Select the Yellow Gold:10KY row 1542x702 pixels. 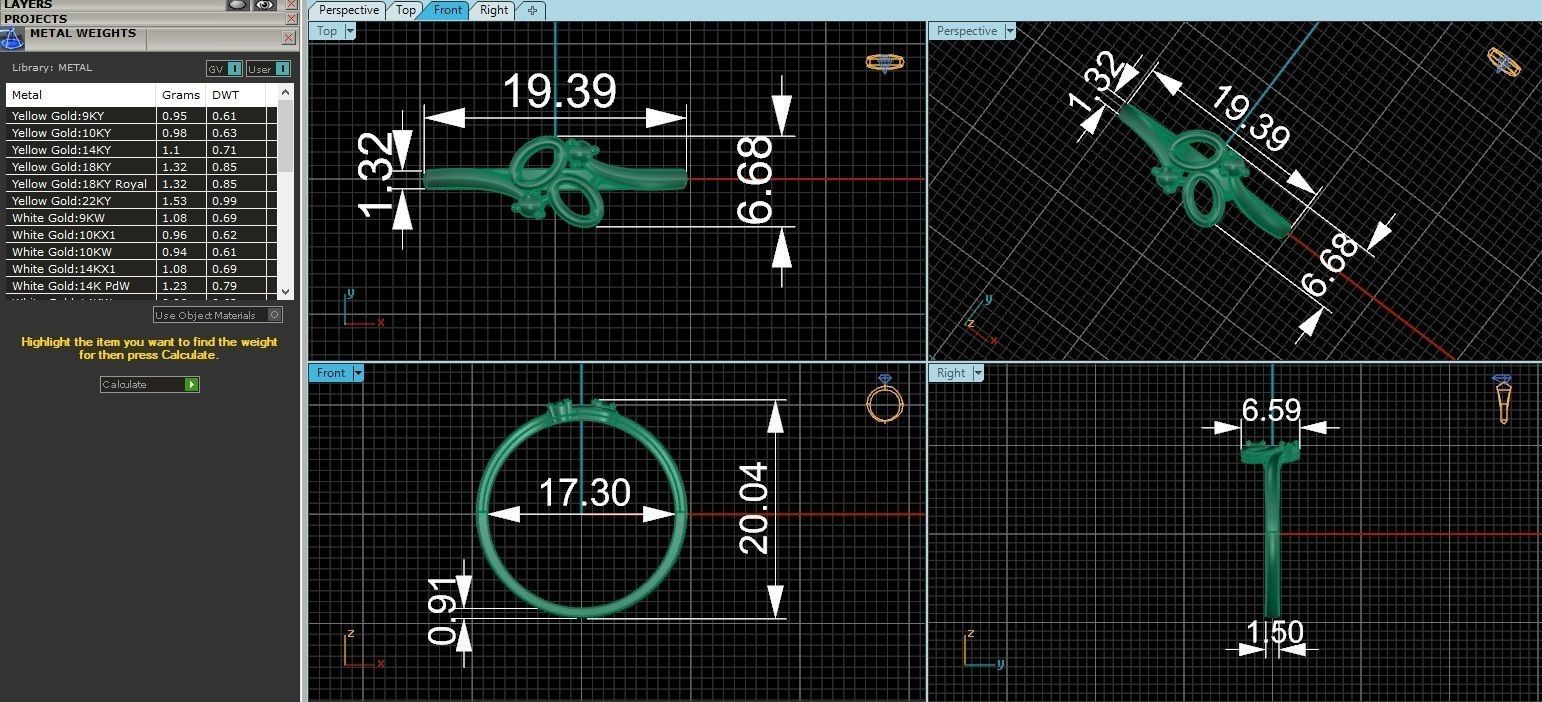(141, 133)
